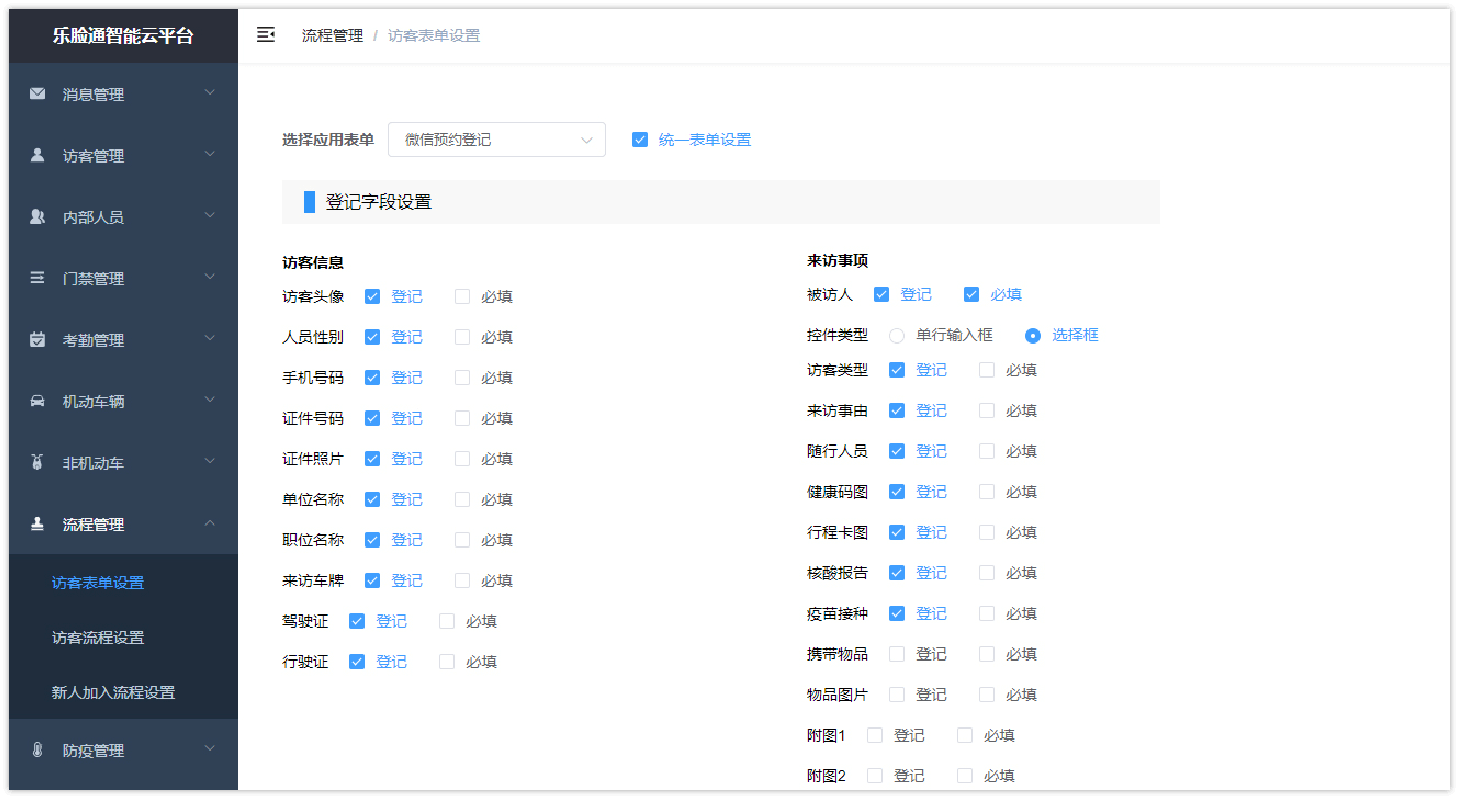Select the 单行输入框 radio button
1459x800 pixels.
[x=896, y=335]
